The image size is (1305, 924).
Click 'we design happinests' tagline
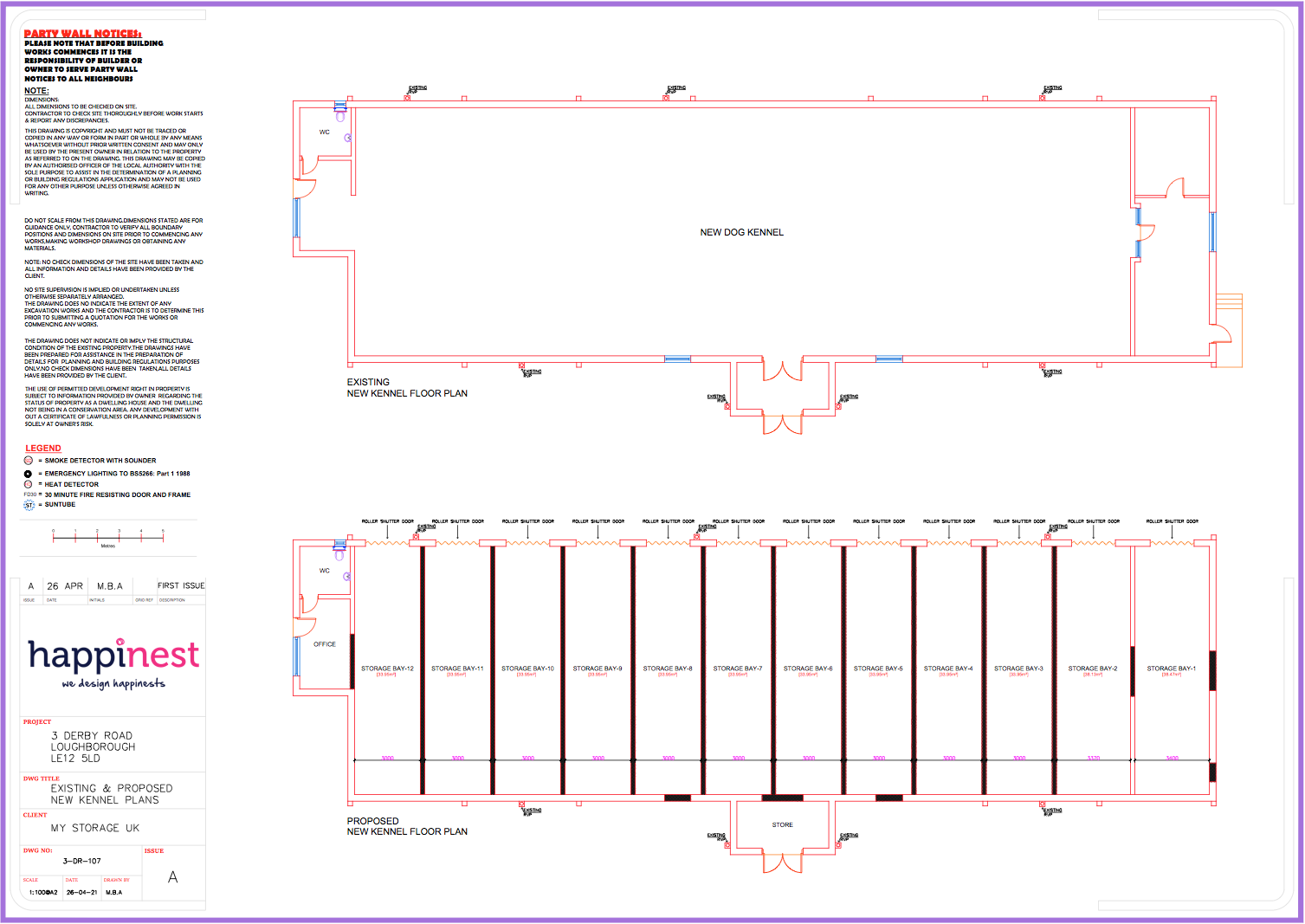[x=113, y=684]
